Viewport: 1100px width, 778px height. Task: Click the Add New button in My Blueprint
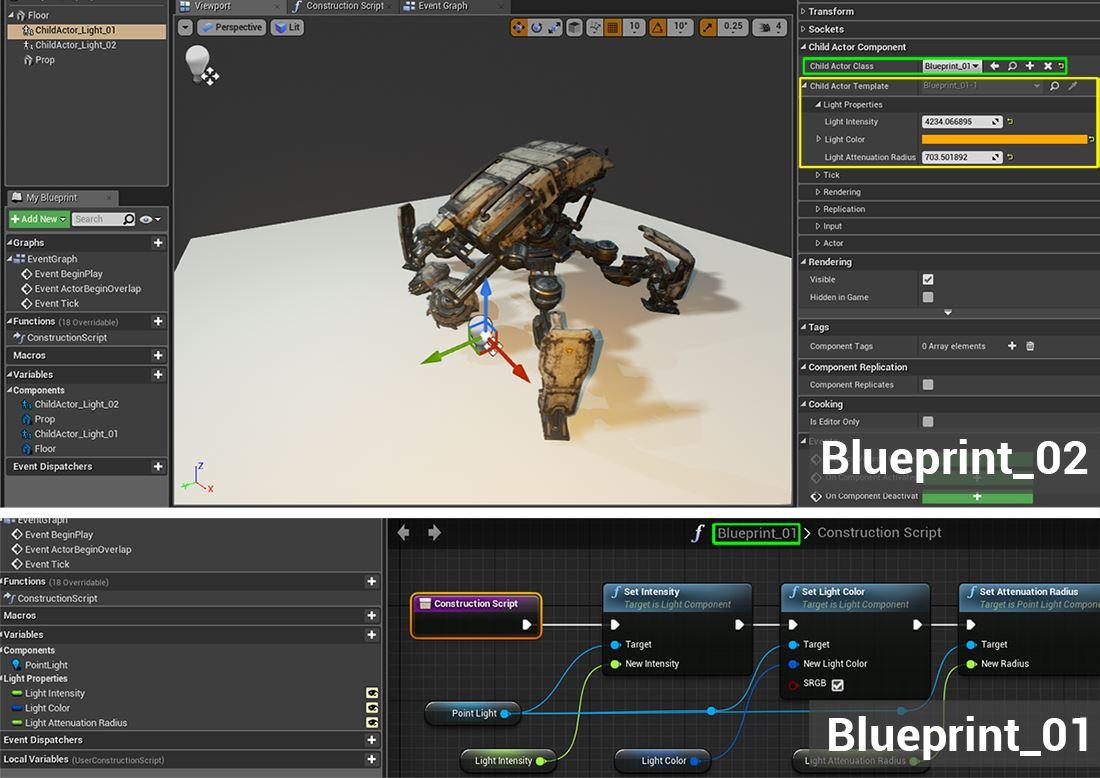[x=37, y=218]
